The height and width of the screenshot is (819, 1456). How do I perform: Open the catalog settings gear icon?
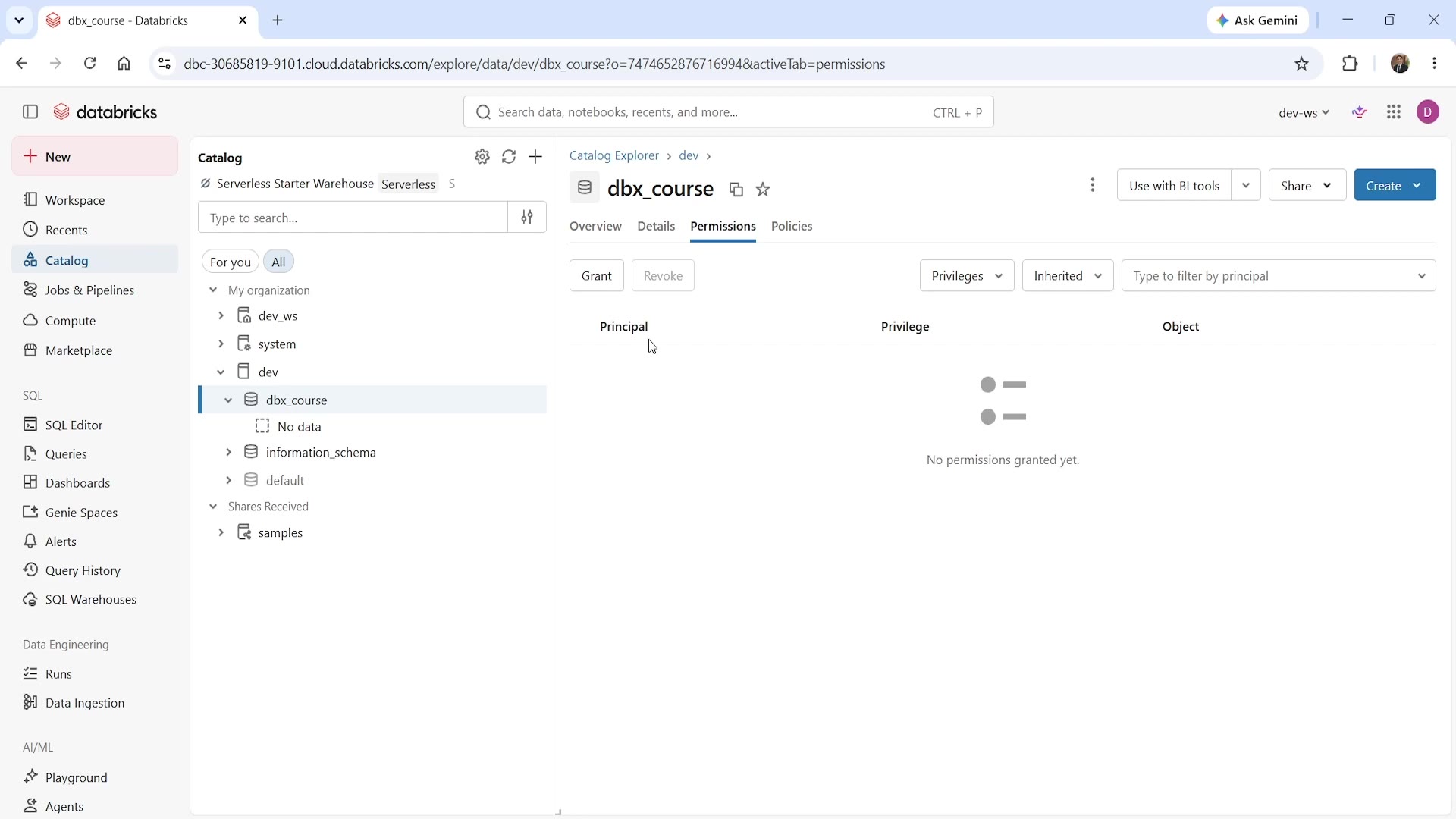pyautogui.click(x=482, y=157)
